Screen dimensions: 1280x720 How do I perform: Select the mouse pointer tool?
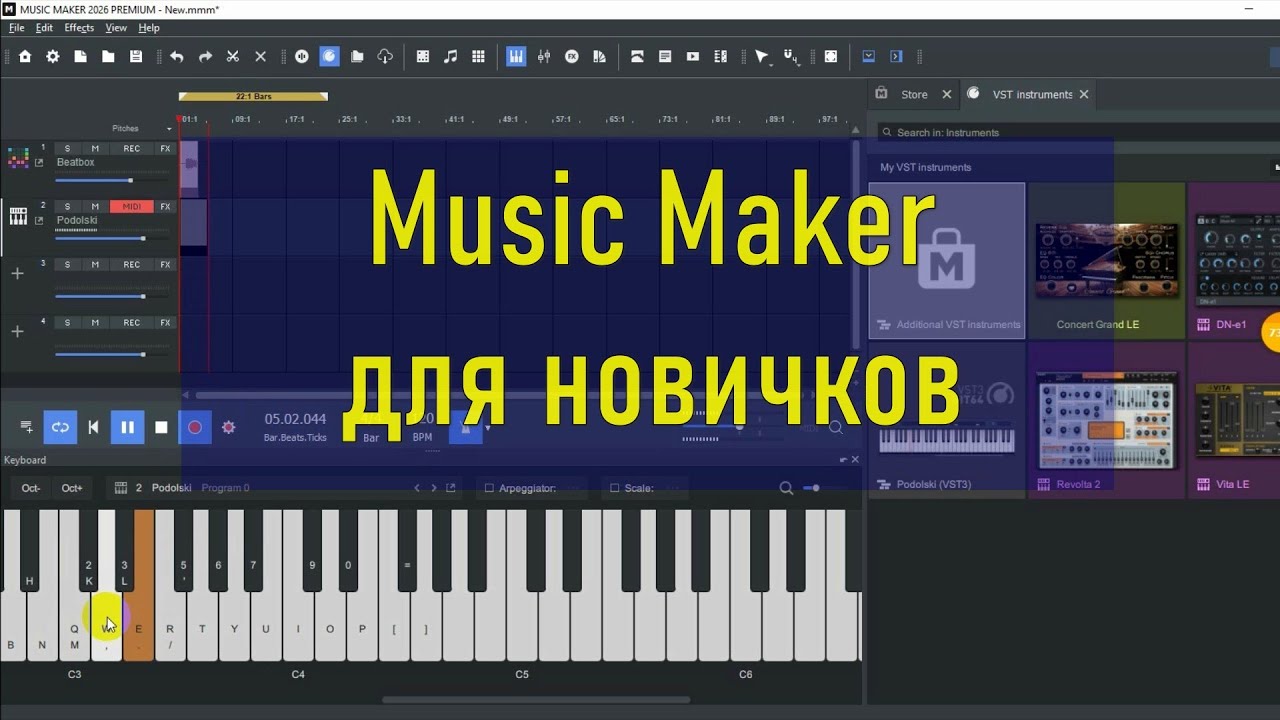761,57
